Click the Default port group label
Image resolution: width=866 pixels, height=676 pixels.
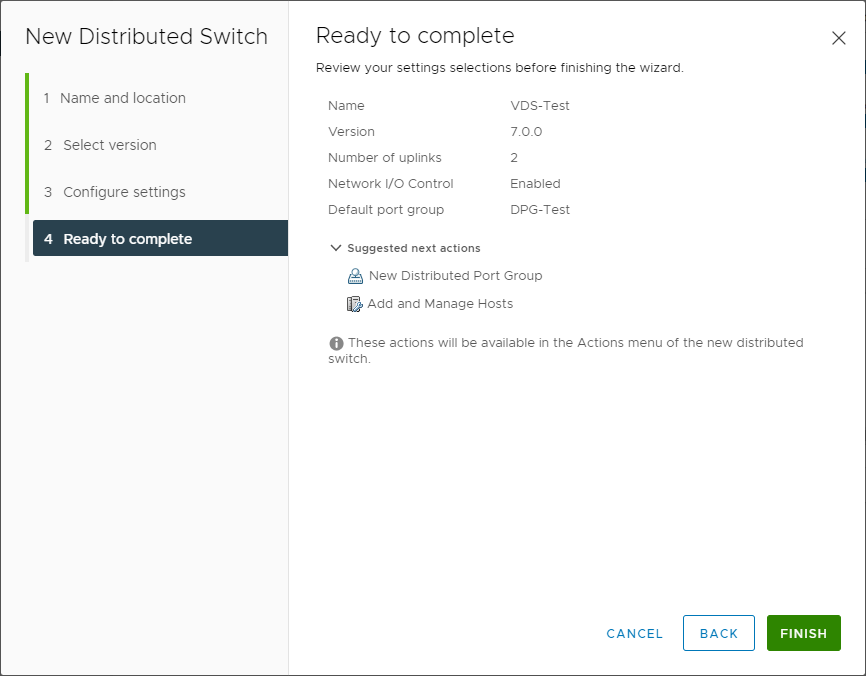pos(386,209)
